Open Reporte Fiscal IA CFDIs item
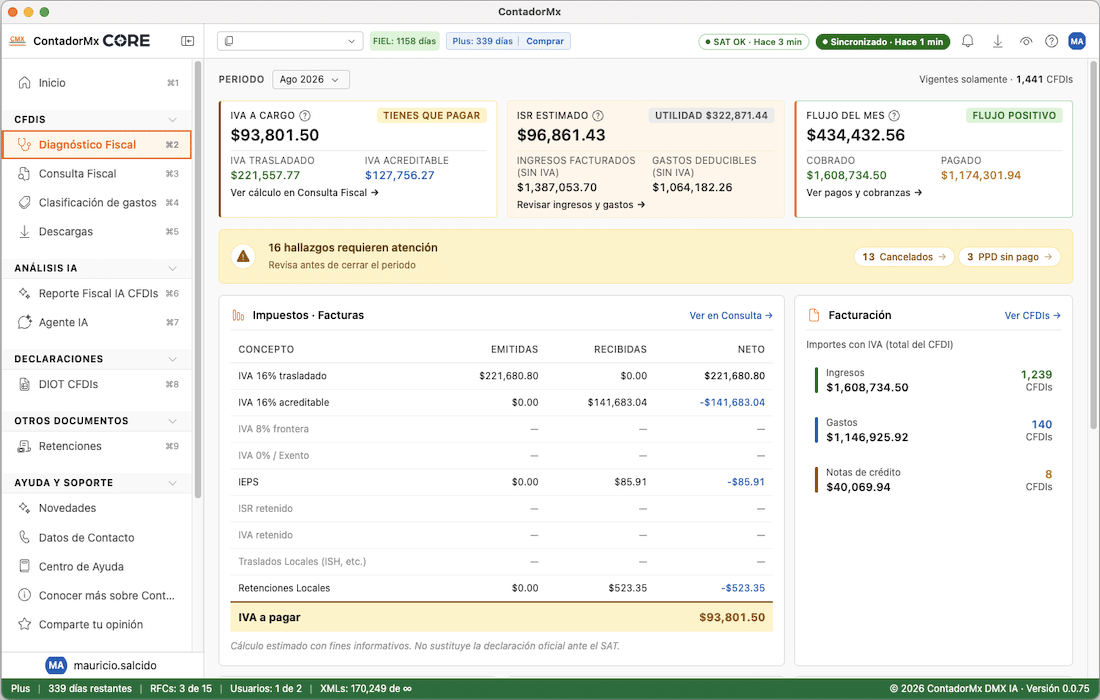 click(x=97, y=293)
